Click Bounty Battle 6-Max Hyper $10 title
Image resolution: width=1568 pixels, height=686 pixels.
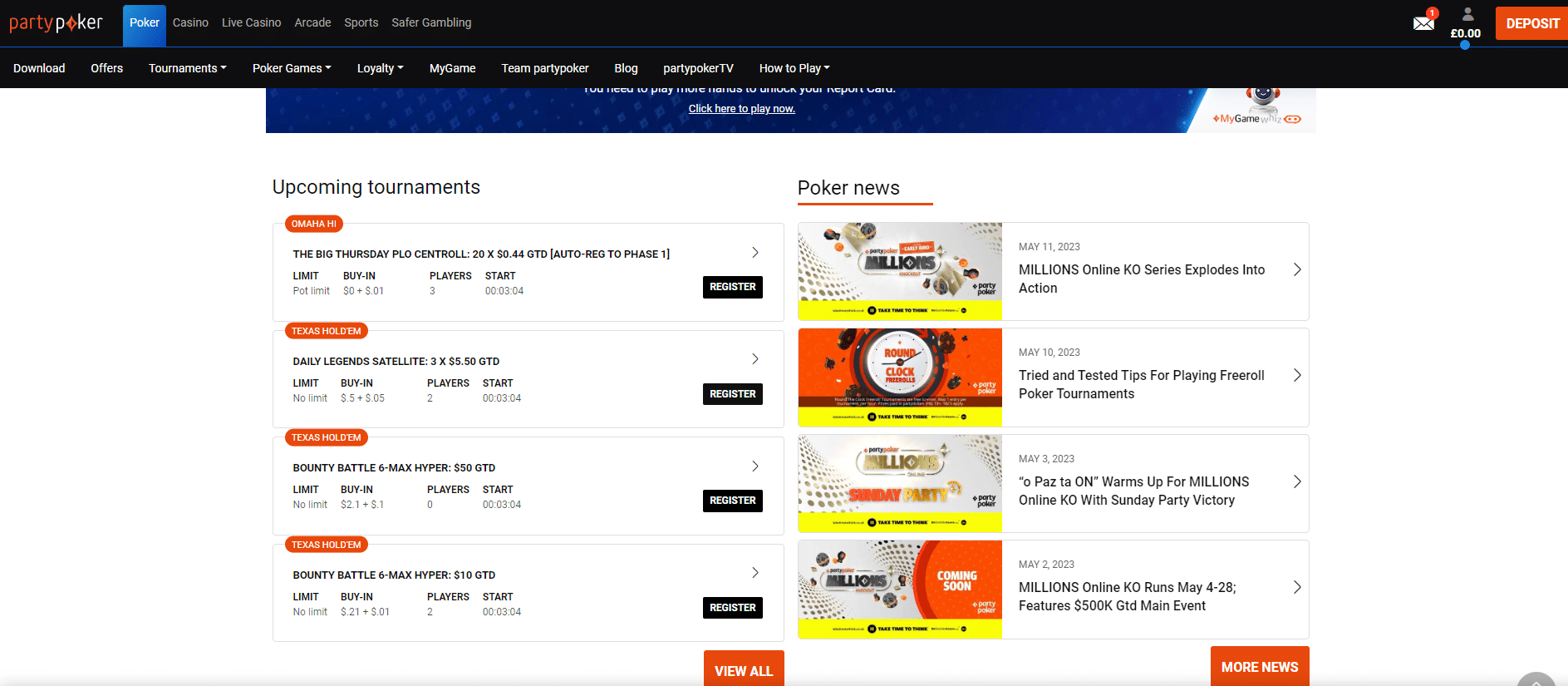tap(394, 575)
